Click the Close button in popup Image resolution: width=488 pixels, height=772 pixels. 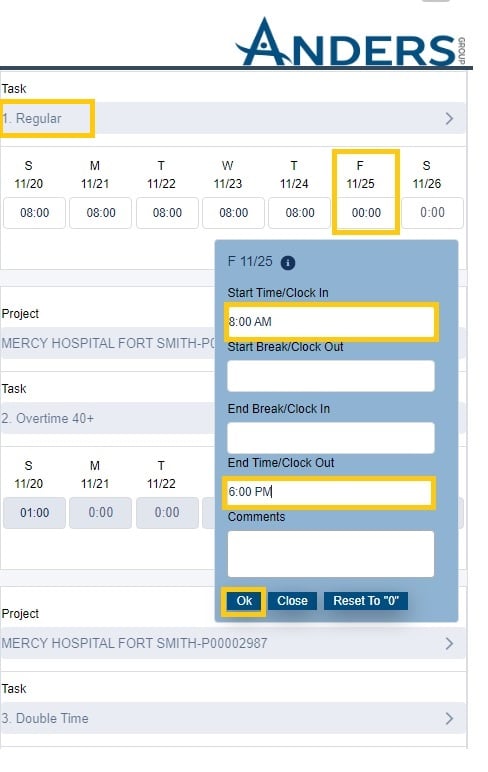point(292,601)
